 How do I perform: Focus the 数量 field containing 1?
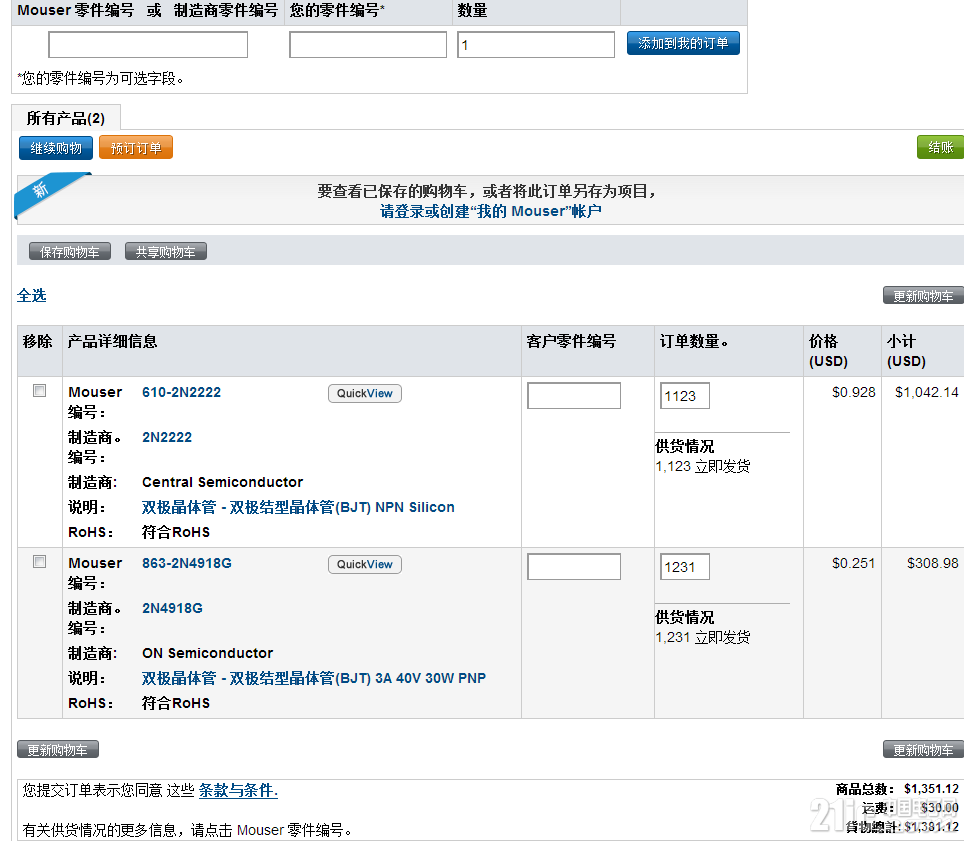click(536, 45)
